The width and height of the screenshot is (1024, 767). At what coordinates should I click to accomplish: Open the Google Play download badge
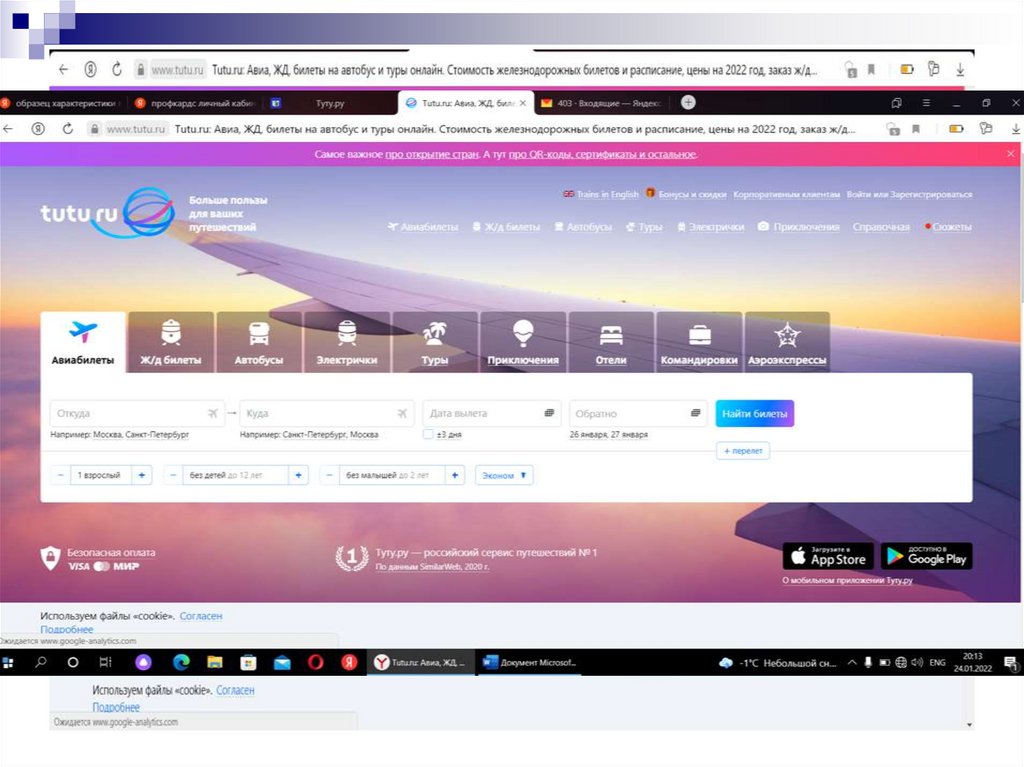pyautogui.click(x=927, y=557)
